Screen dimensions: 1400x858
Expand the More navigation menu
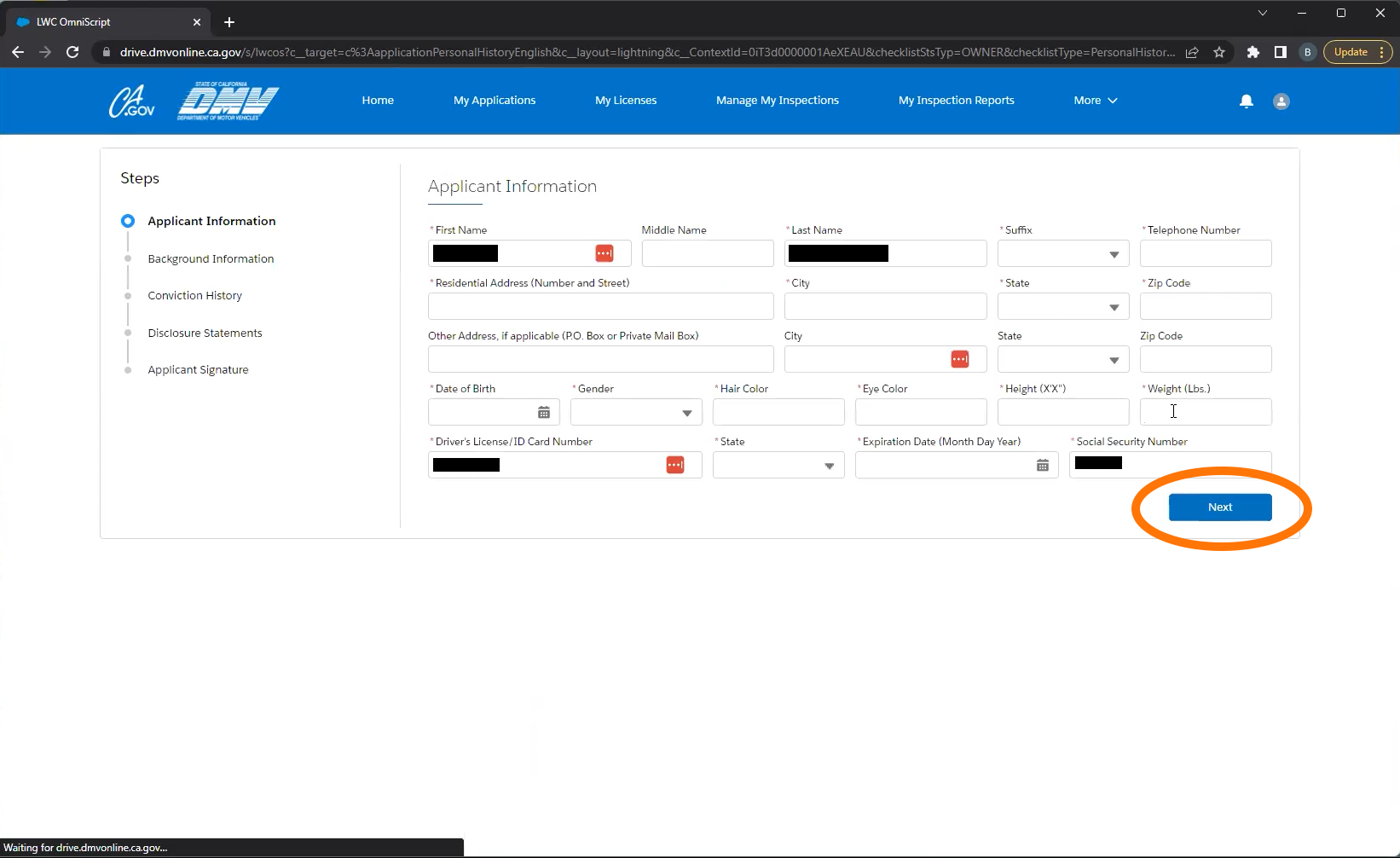(1095, 101)
